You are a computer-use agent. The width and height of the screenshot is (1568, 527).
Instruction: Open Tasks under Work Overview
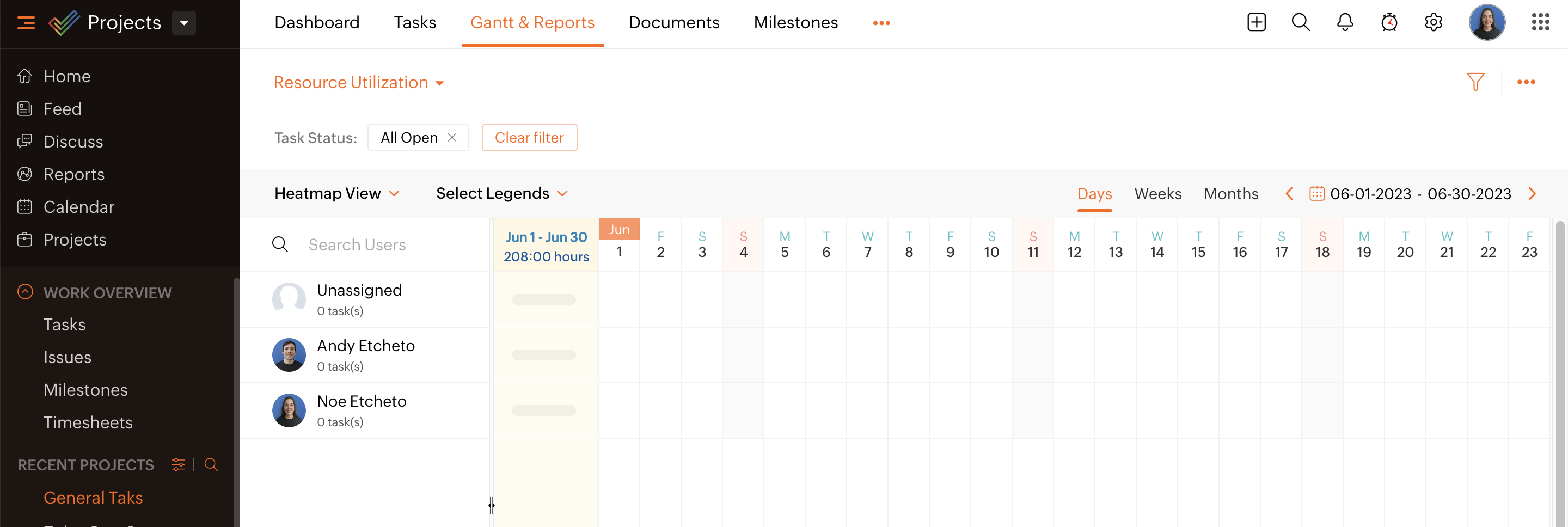tap(65, 325)
